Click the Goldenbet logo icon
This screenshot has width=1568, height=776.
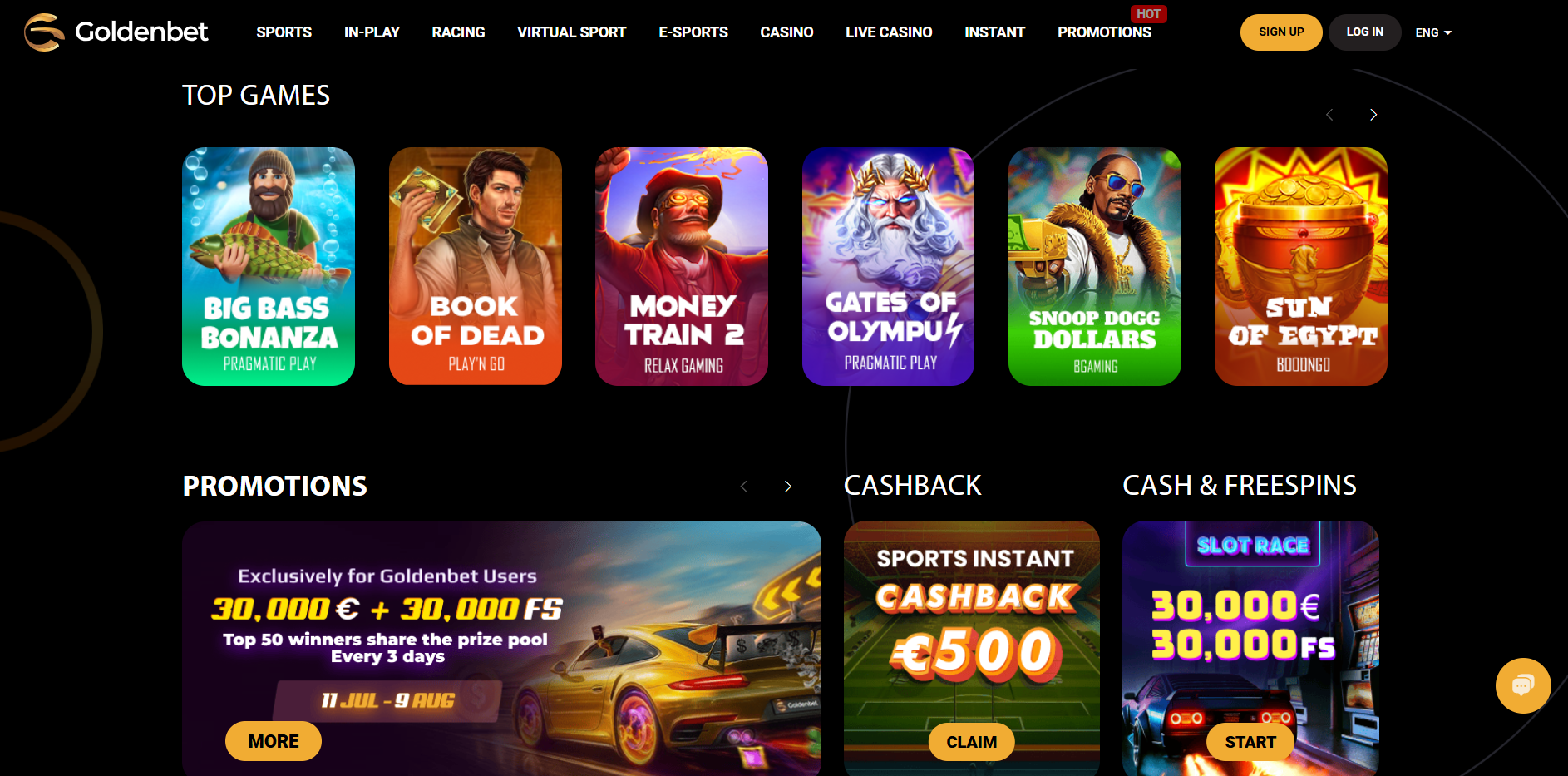click(44, 32)
